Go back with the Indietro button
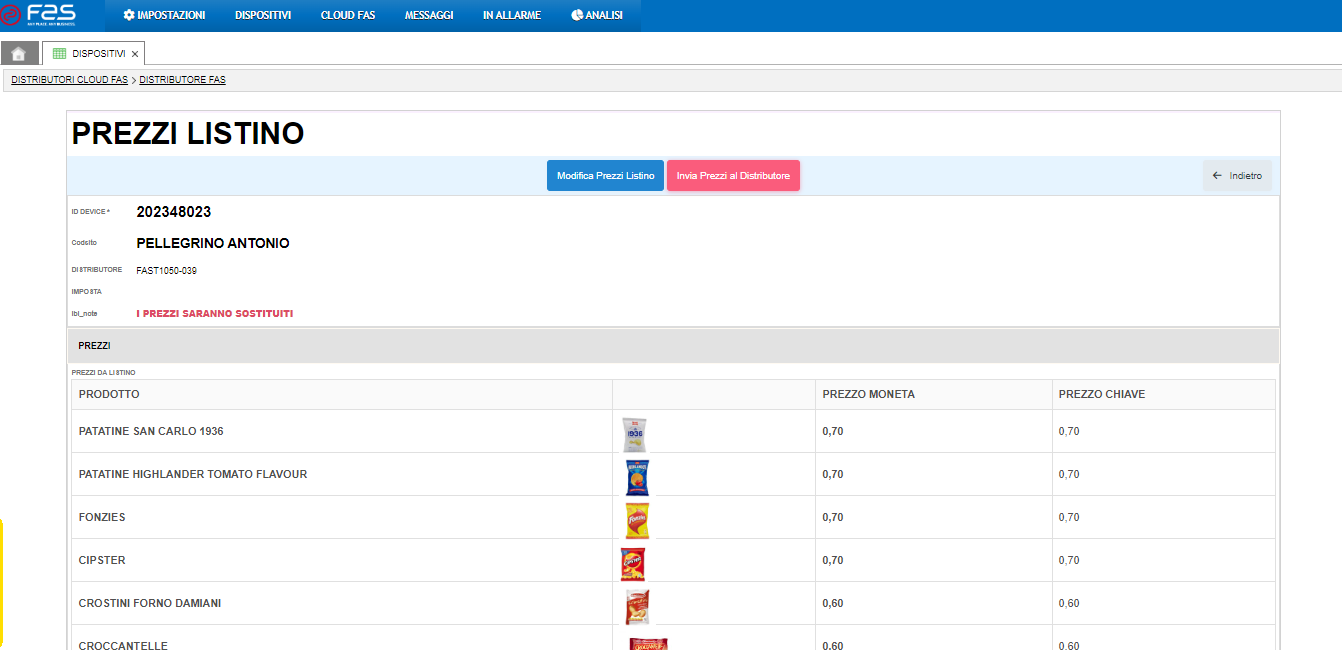Viewport: 1342px width, 652px height. click(x=1237, y=176)
